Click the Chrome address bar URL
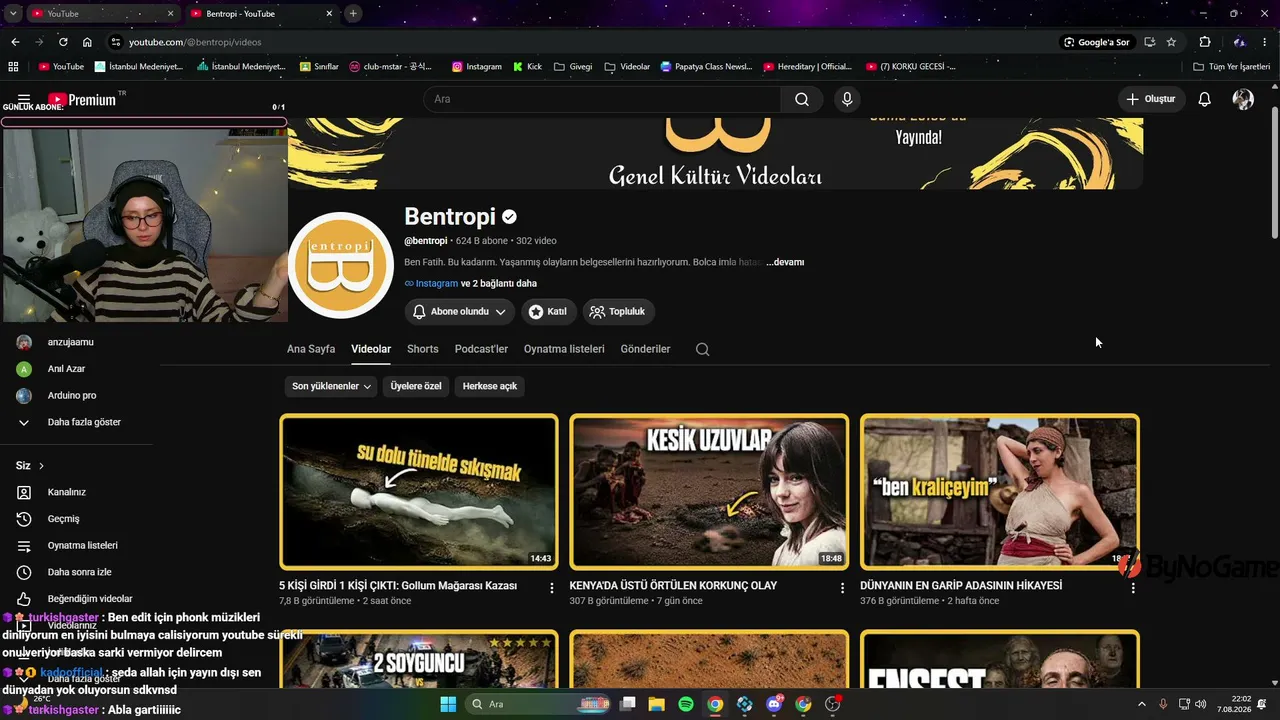 pyautogui.click(x=195, y=42)
